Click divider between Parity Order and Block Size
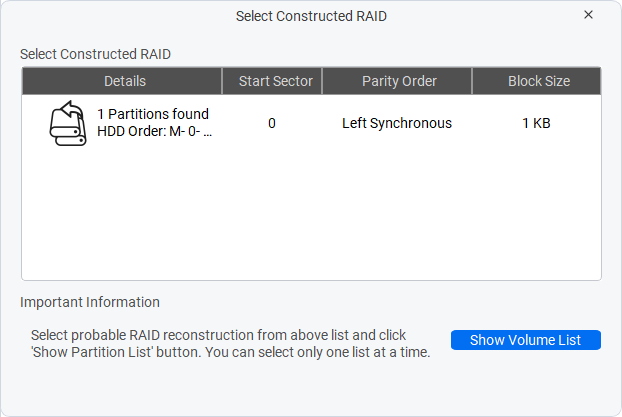 (472, 81)
